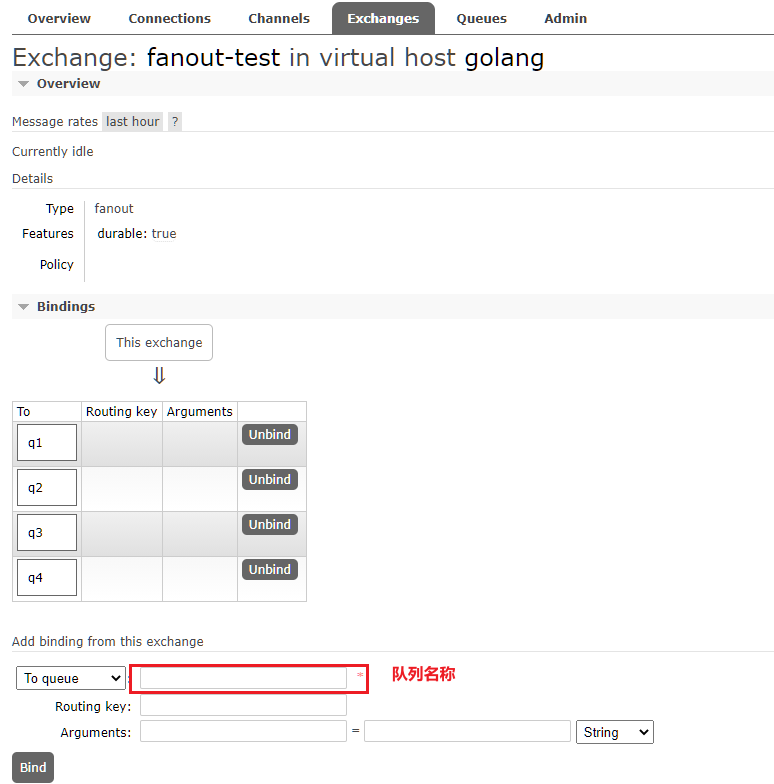Click the message rates help question mark

(x=174, y=121)
